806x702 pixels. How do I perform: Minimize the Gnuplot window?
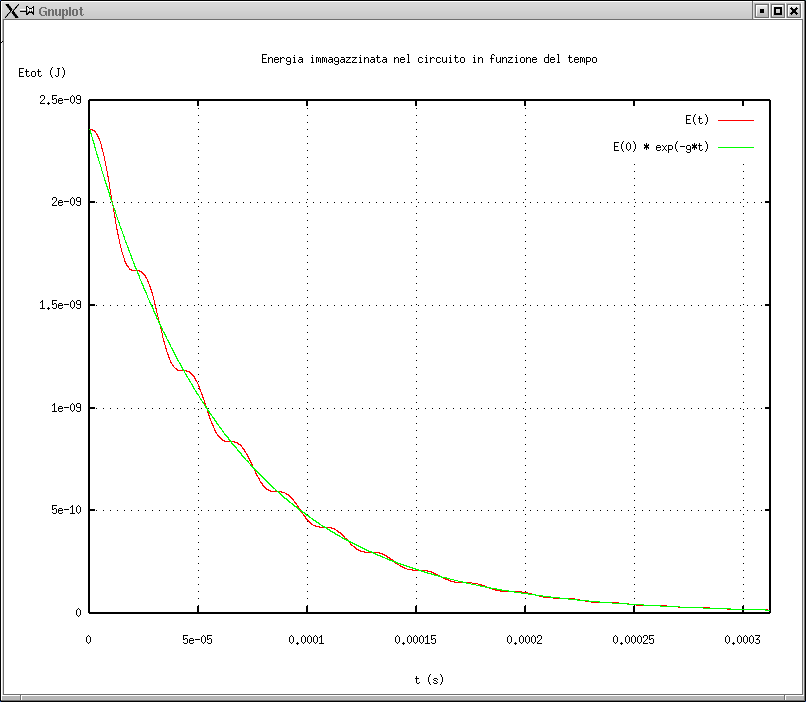761,10
